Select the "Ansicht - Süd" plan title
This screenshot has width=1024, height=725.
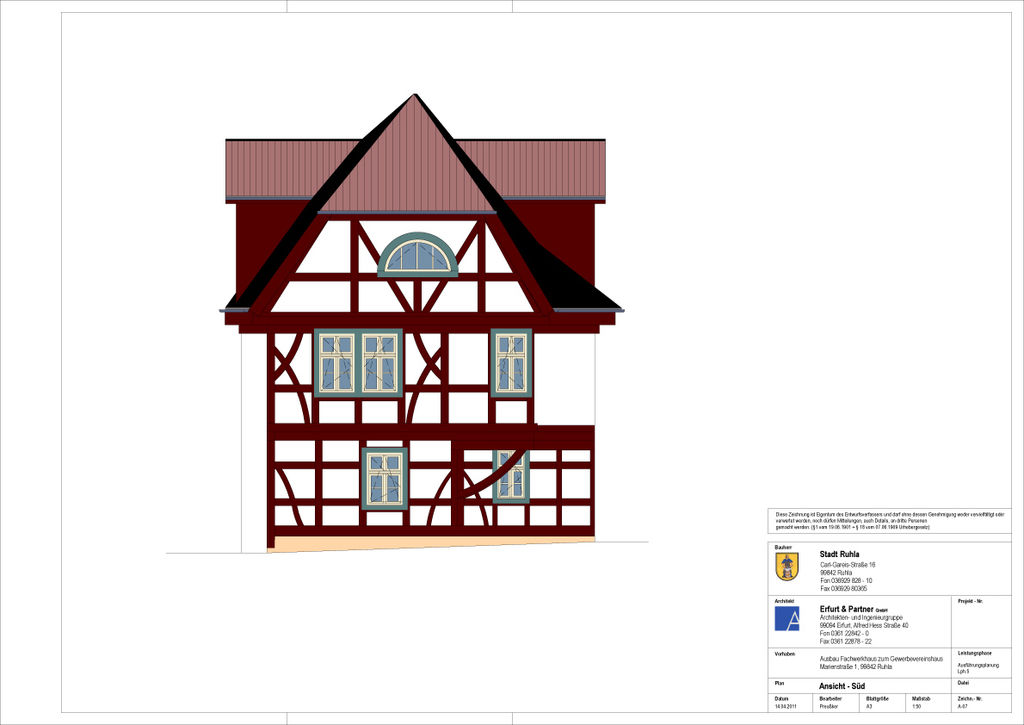842,685
